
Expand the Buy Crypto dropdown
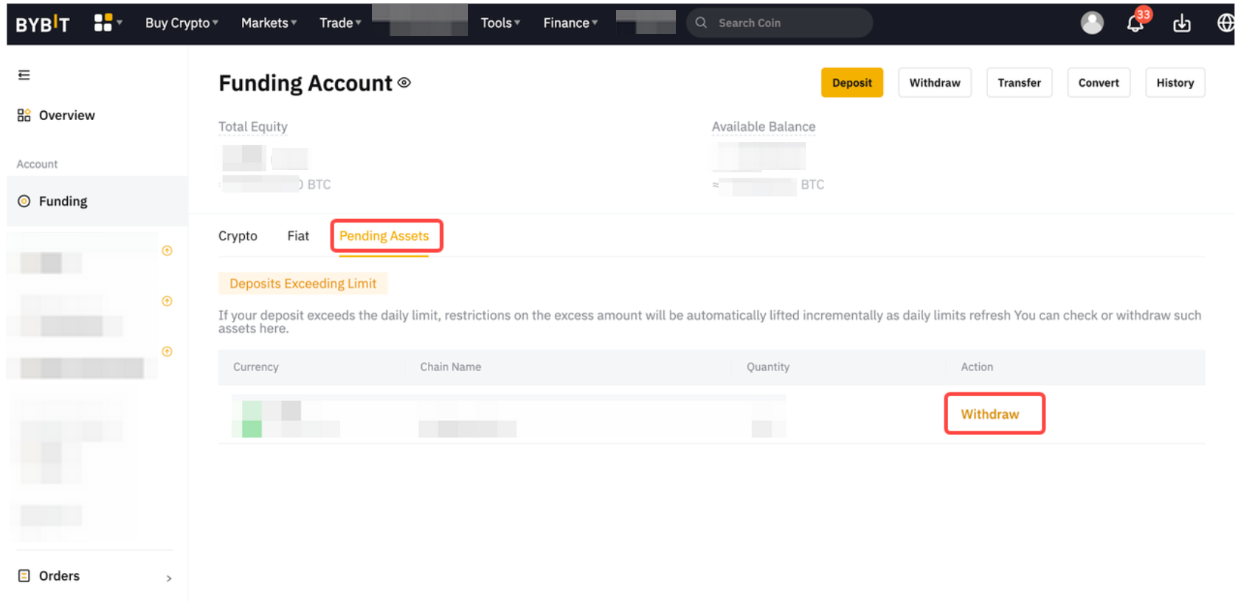click(x=181, y=23)
